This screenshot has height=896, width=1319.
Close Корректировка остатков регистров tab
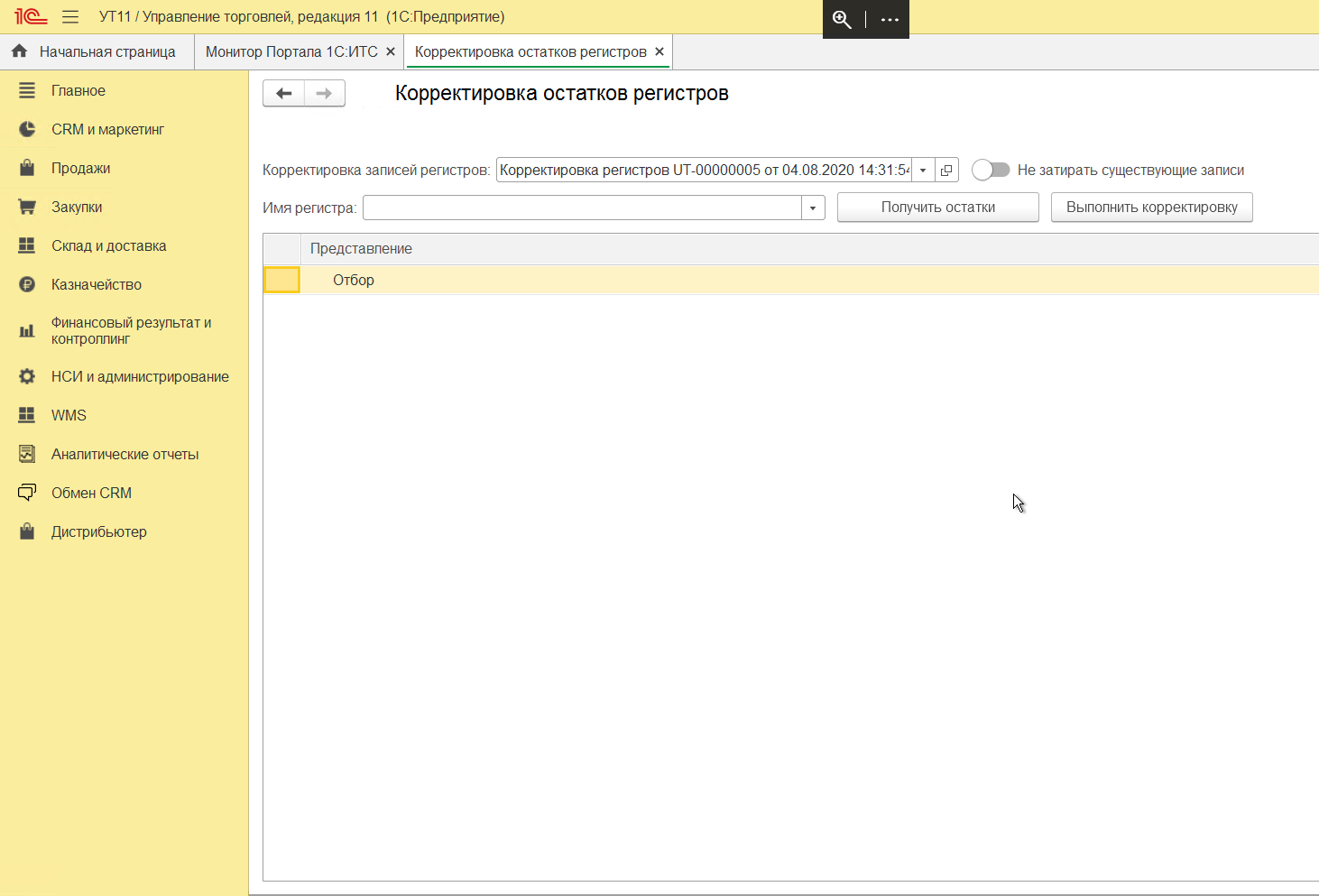coord(659,51)
